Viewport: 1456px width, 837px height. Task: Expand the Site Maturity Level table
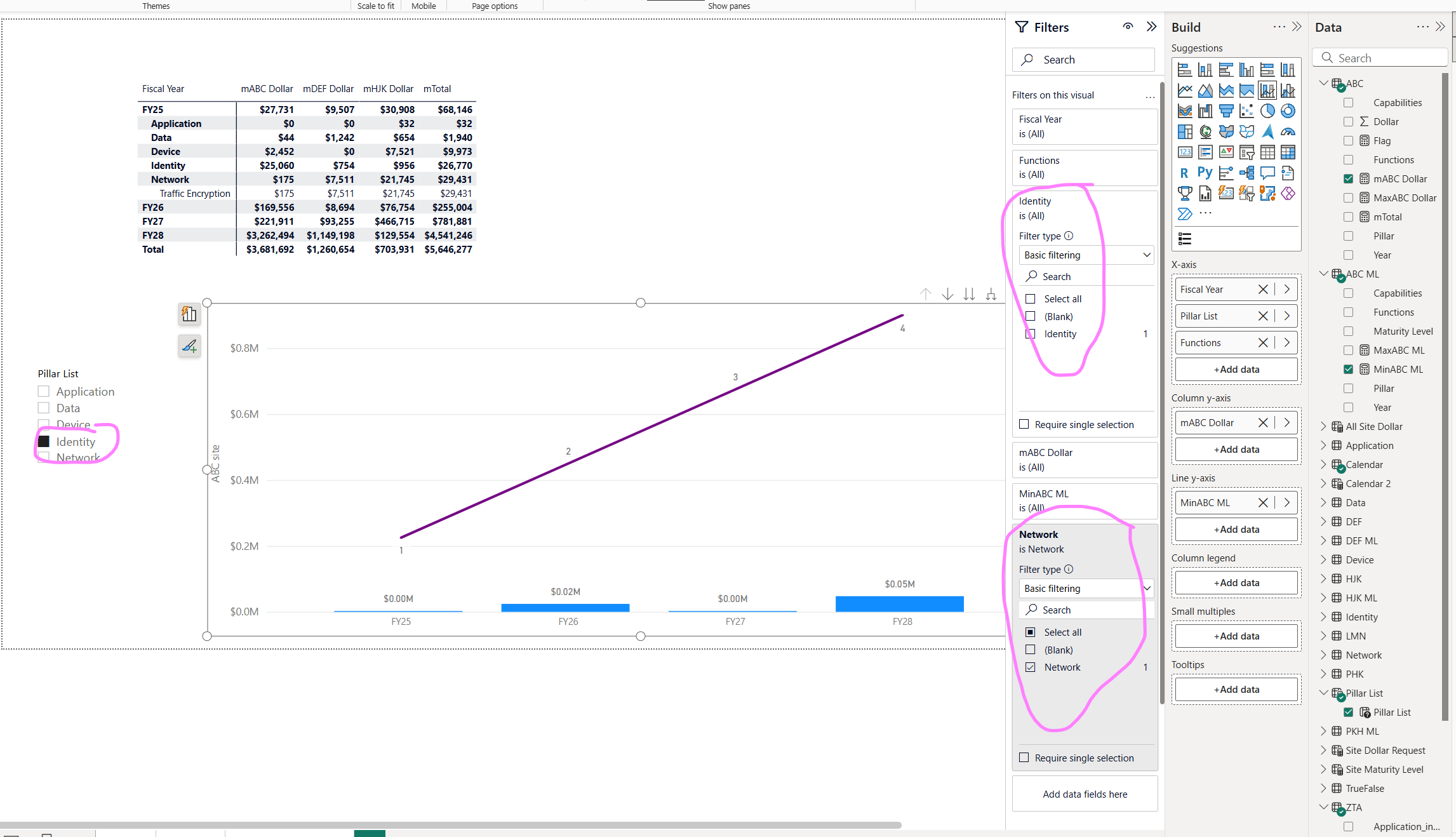pyautogui.click(x=1324, y=769)
